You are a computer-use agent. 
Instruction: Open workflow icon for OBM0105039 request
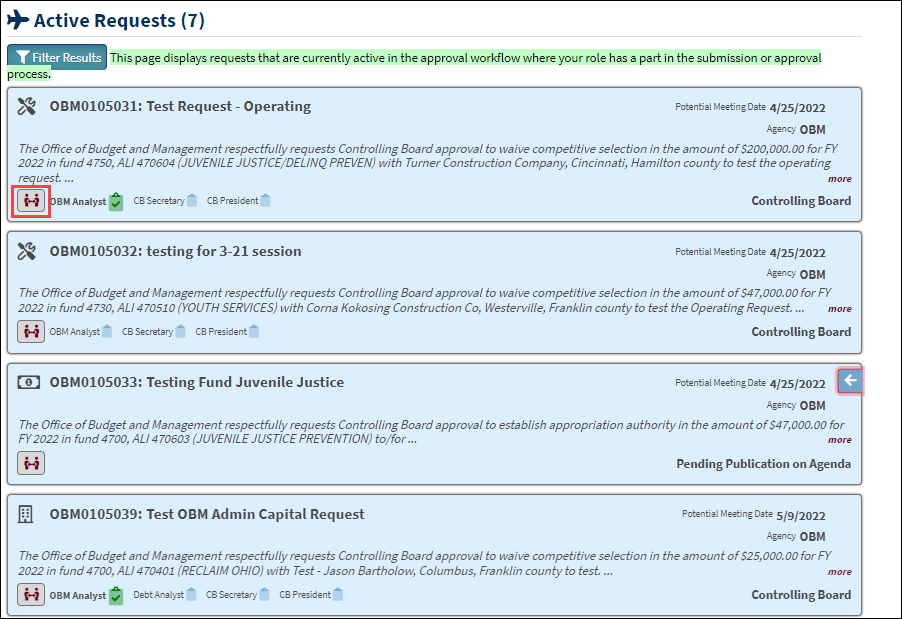tap(31, 595)
